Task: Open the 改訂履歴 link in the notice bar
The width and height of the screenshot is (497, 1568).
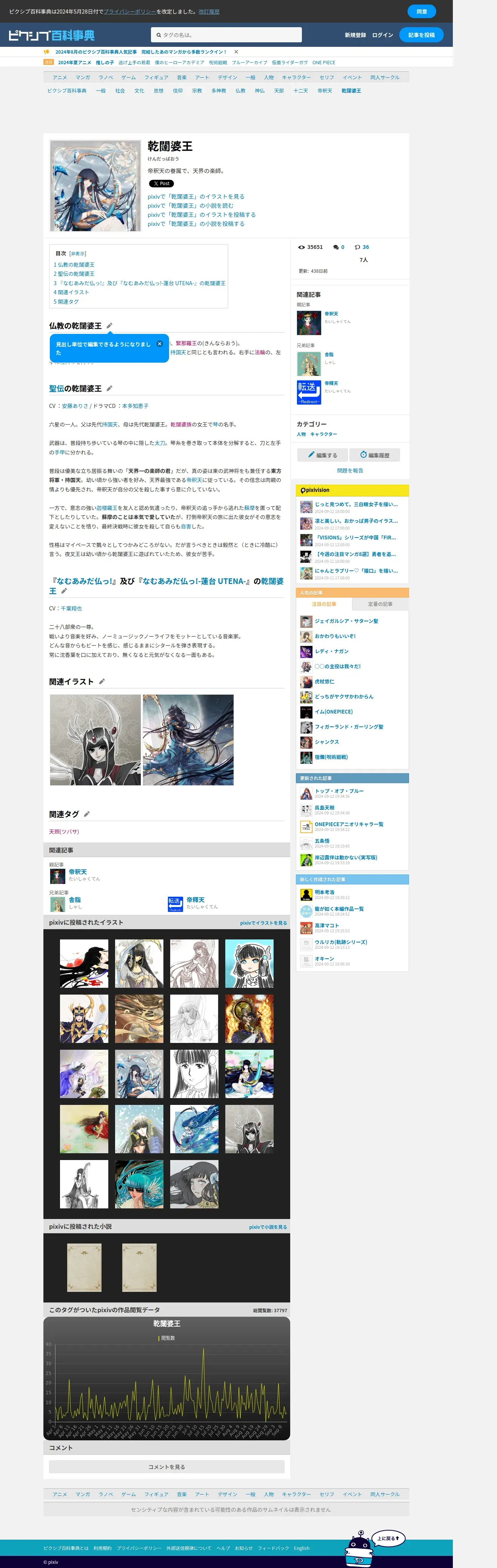Action: click(x=209, y=12)
